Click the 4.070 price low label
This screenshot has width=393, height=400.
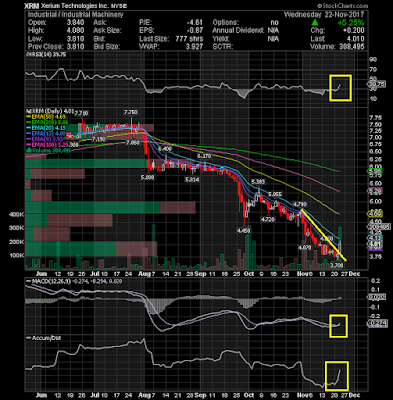(304, 247)
